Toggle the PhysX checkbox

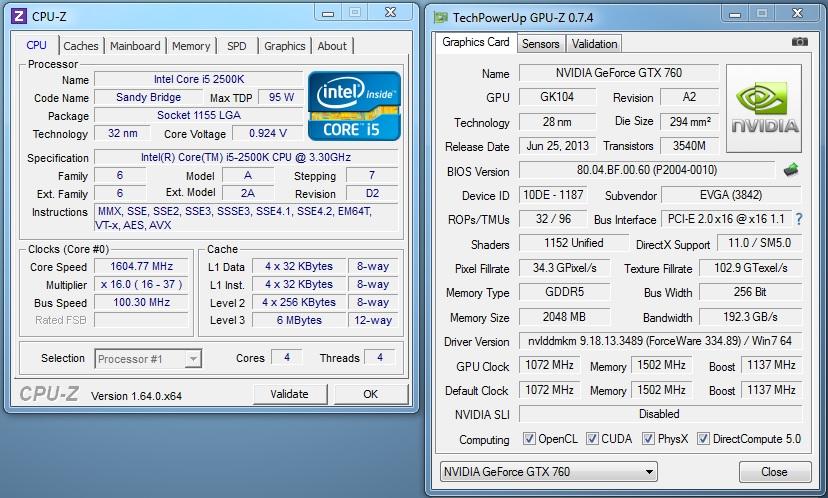[648, 439]
